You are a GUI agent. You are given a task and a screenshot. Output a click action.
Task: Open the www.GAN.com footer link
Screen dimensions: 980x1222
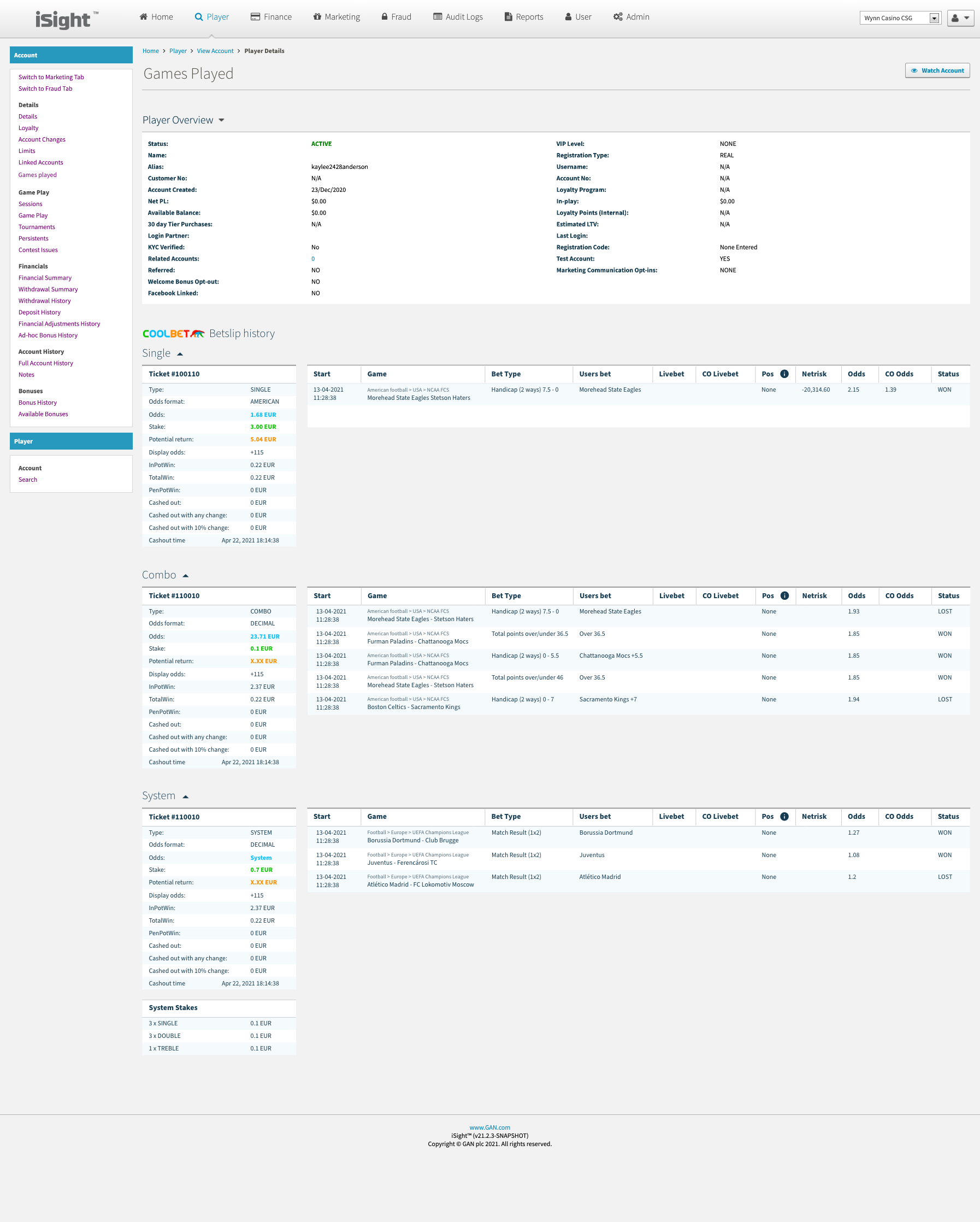tap(489, 1127)
